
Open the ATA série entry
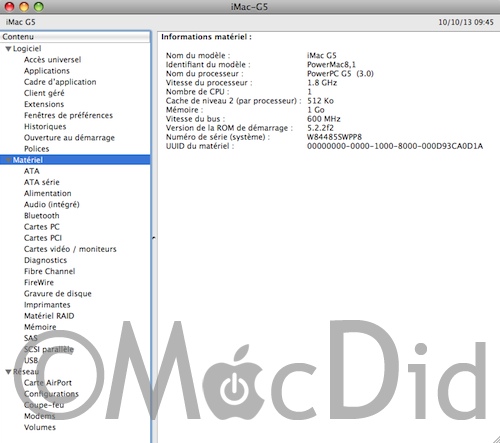(x=42, y=182)
